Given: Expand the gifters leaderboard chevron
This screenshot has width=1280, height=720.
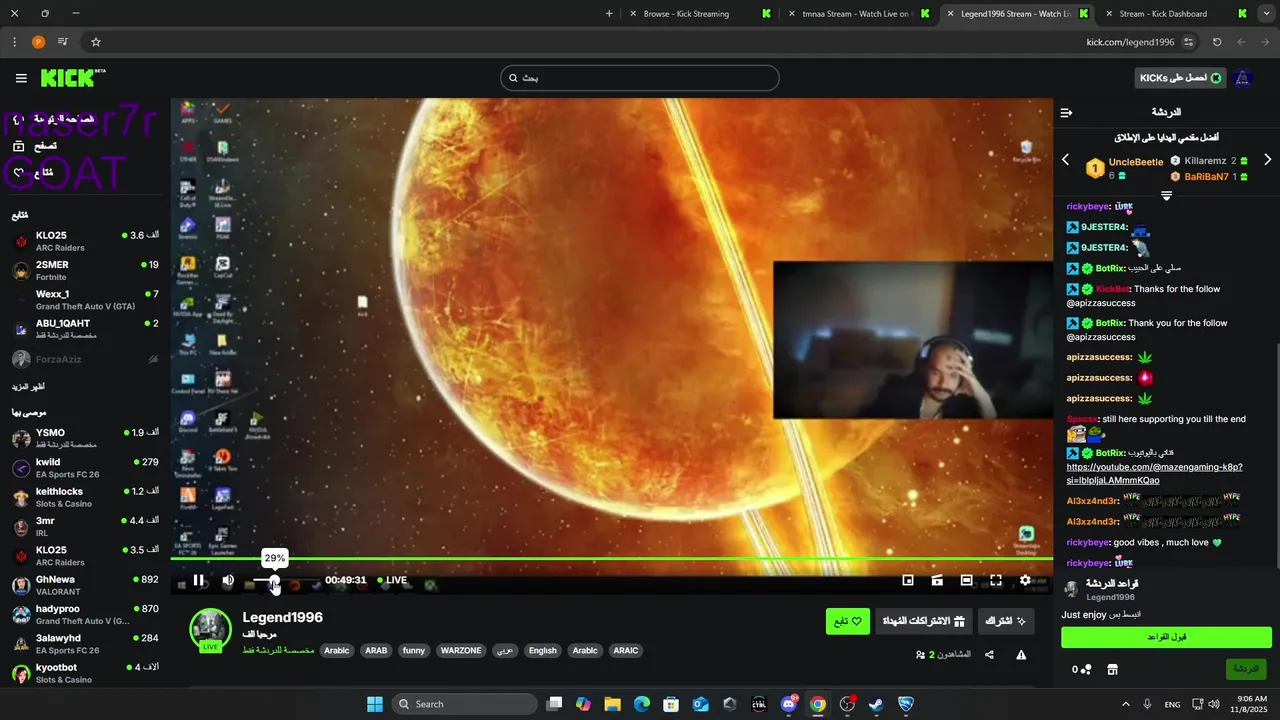Looking at the screenshot, I should click(x=1166, y=195).
